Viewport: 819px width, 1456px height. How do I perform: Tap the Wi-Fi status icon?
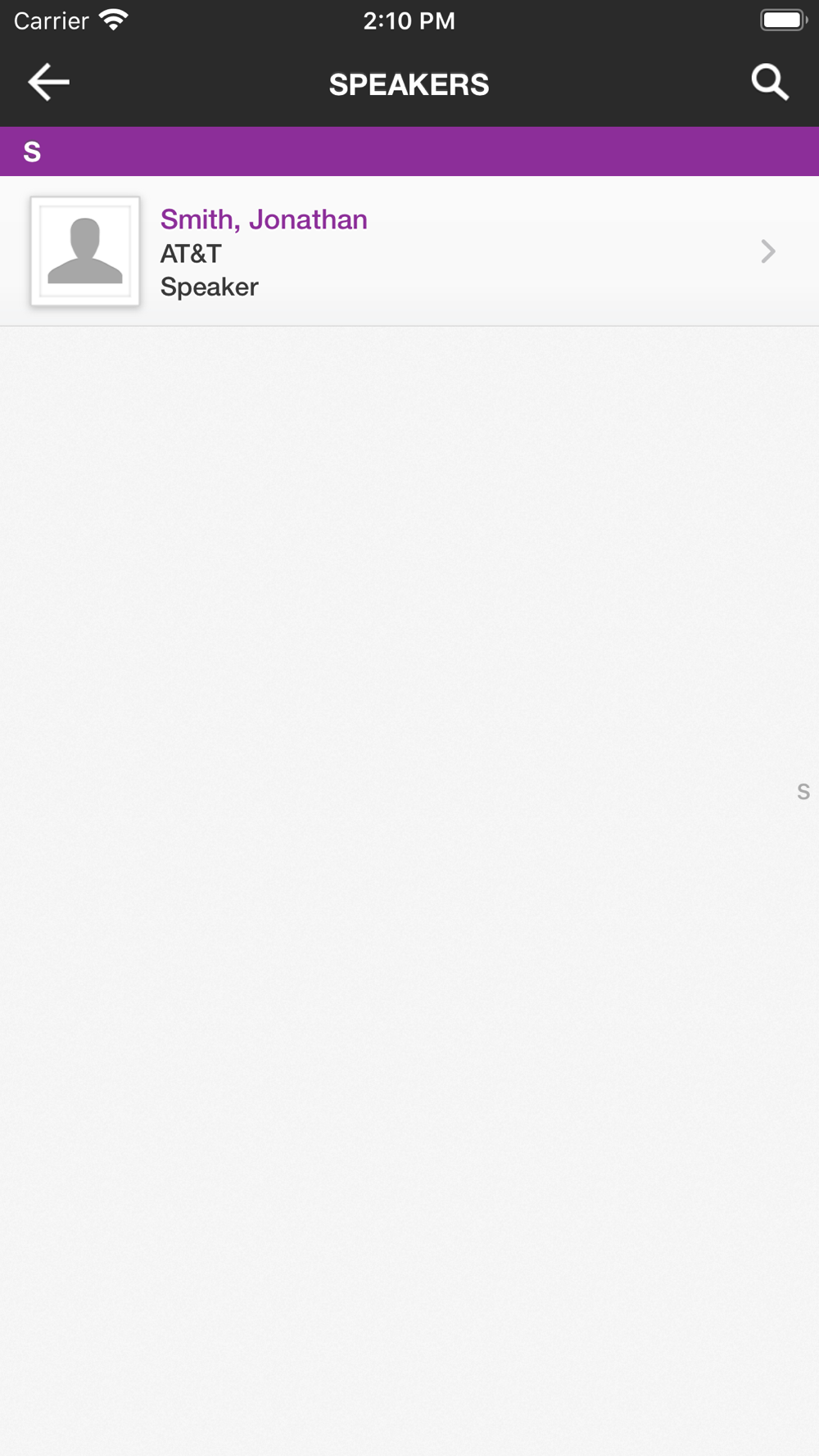tap(114, 20)
